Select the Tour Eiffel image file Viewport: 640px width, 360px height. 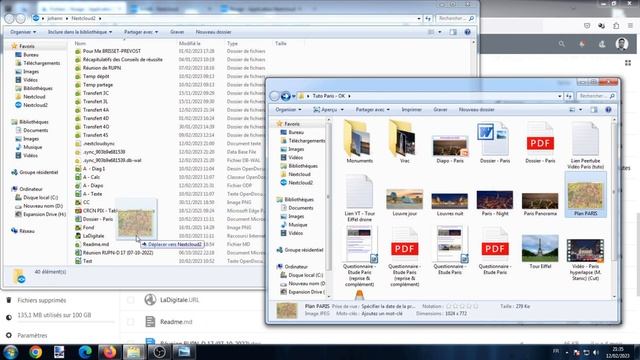[540, 251]
